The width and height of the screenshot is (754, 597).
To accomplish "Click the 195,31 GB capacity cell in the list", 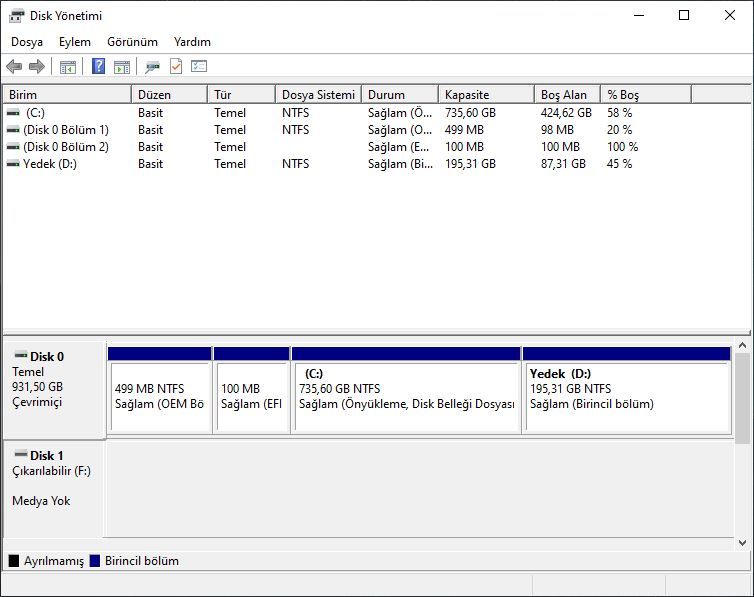I will coord(470,164).
